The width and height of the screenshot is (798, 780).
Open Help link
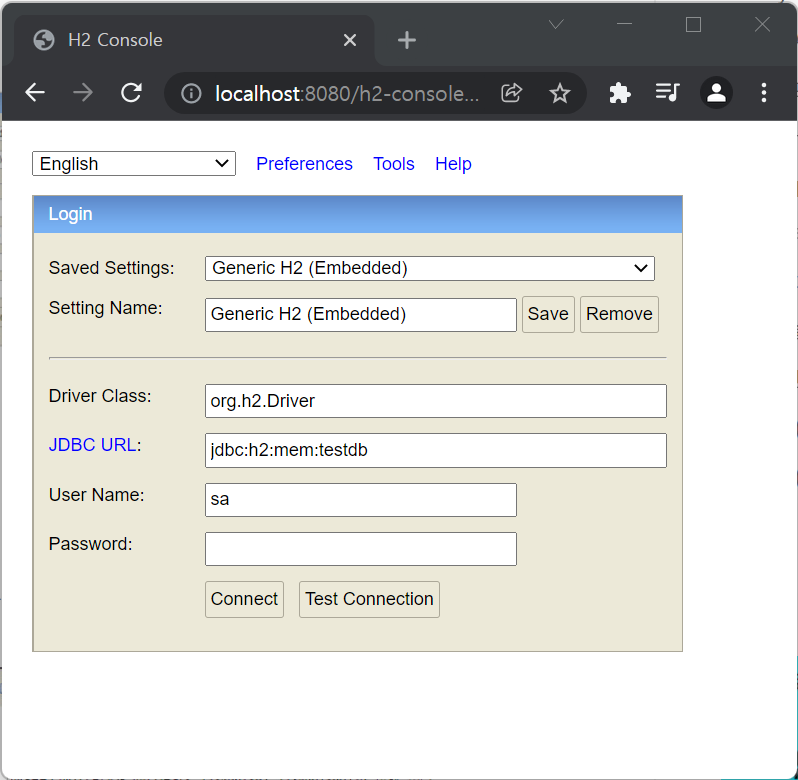(453, 164)
